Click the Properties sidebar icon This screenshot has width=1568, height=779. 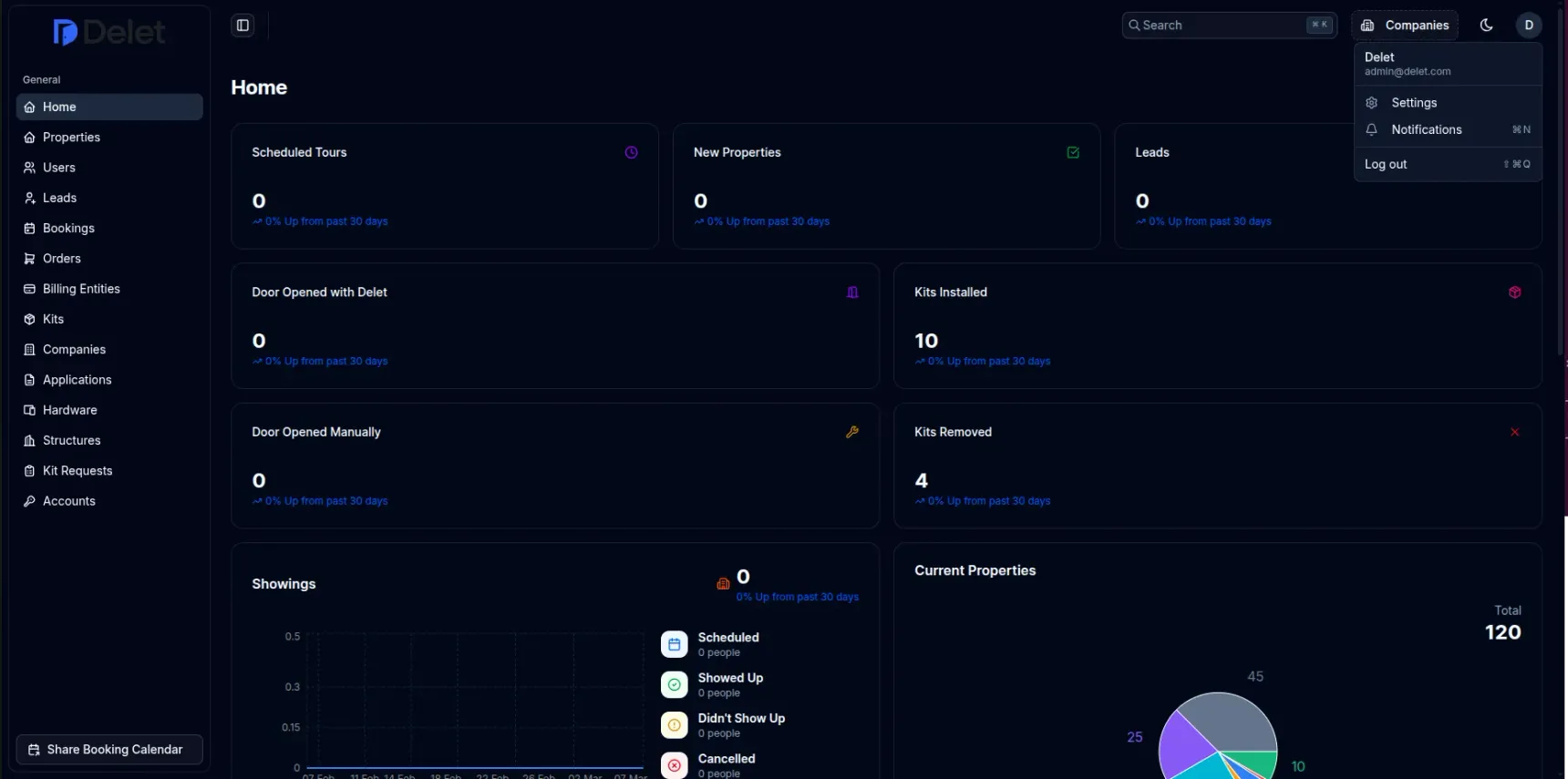30,138
